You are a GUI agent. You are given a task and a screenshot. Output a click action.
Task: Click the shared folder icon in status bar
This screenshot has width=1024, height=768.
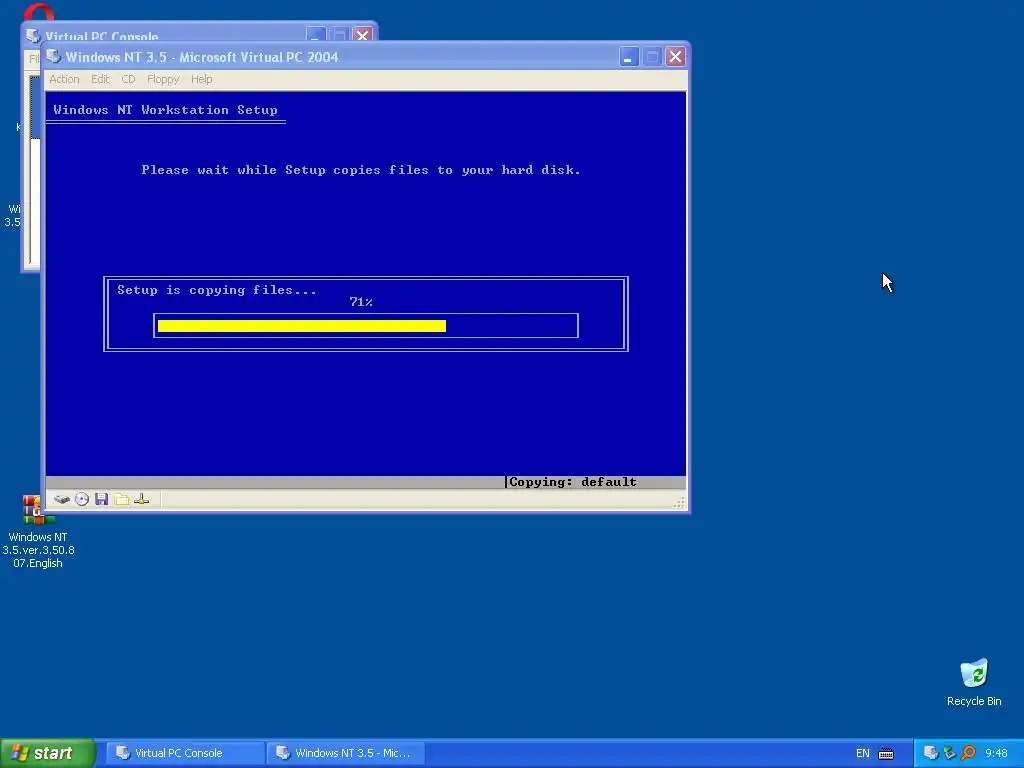point(121,500)
